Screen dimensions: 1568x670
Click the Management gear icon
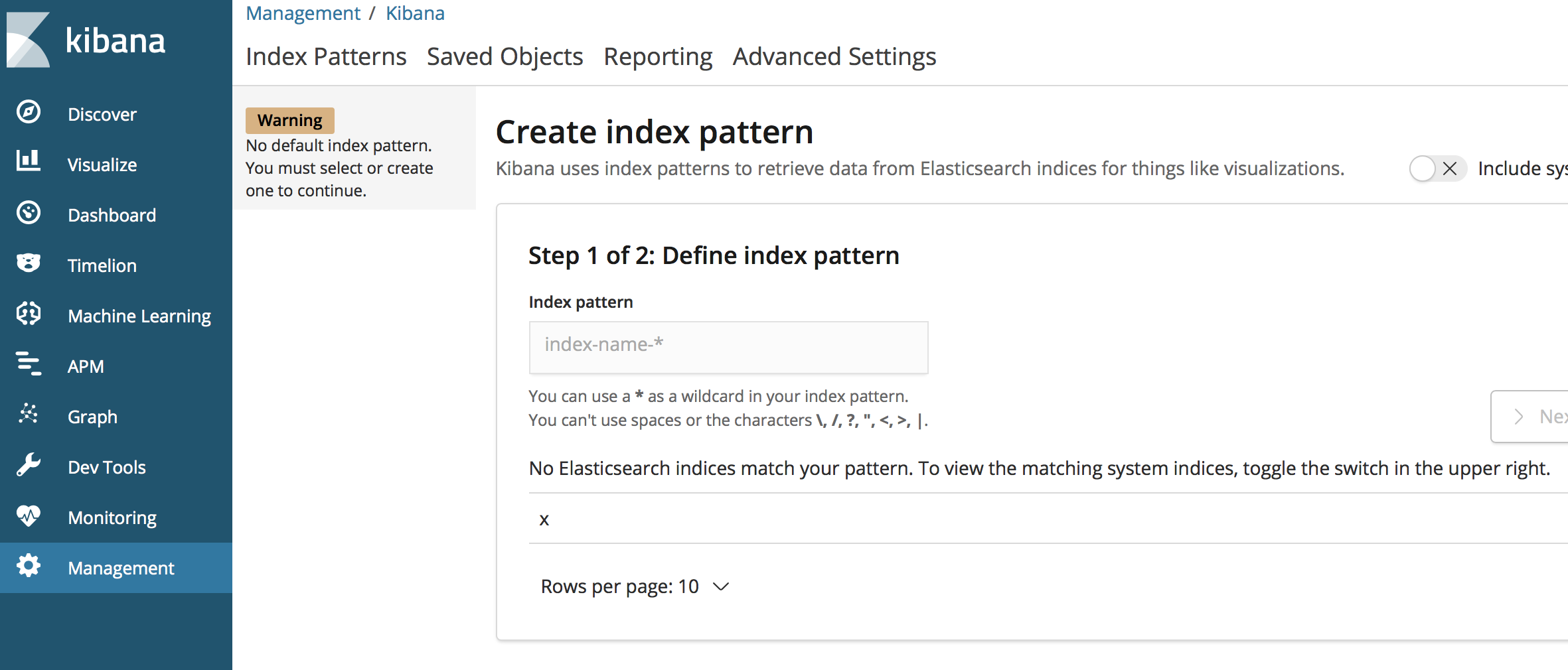point(29,566)
